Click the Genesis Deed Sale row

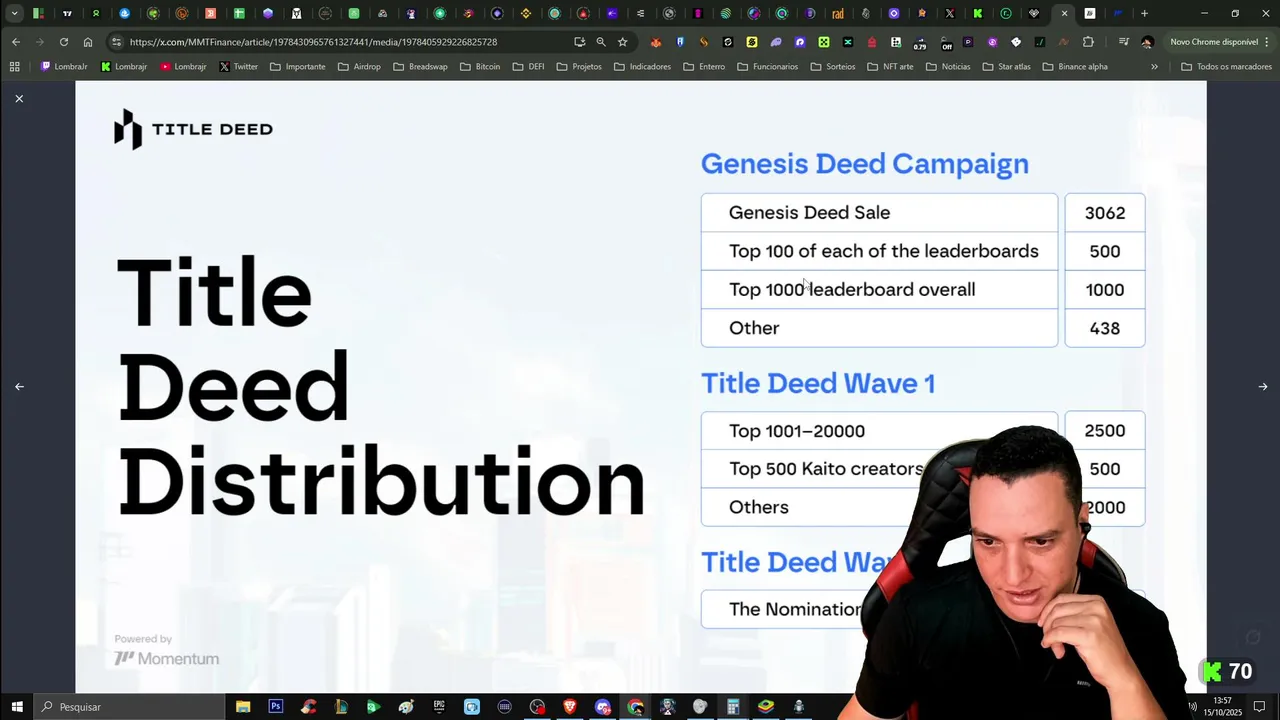[x=879, y=212]
